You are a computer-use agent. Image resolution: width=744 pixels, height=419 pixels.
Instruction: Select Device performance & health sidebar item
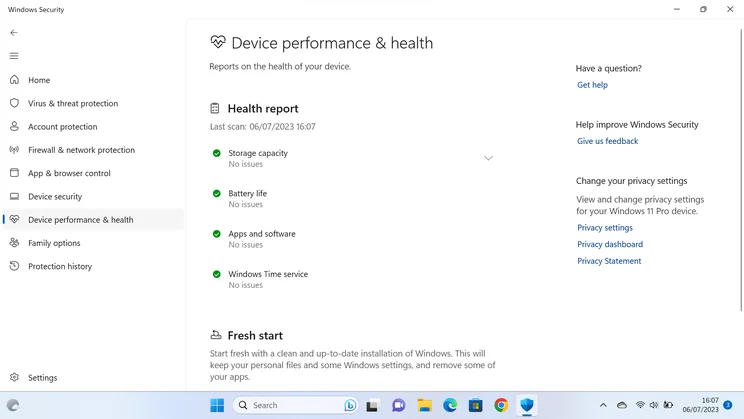tap(93, 219)
